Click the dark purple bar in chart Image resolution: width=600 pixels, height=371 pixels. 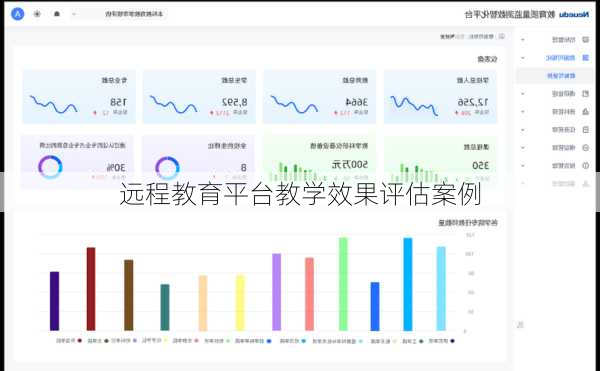[55, 301]
